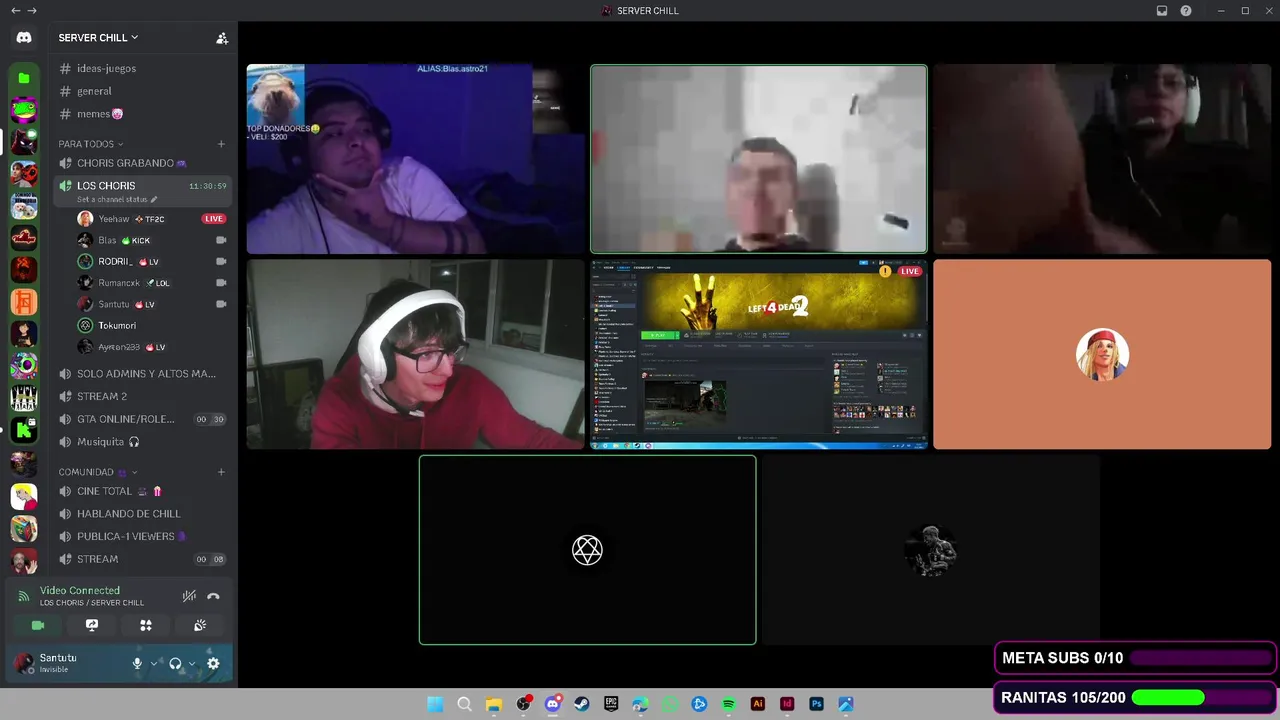
Task: Open Discord home direct messages
Action: coord(24,38)
